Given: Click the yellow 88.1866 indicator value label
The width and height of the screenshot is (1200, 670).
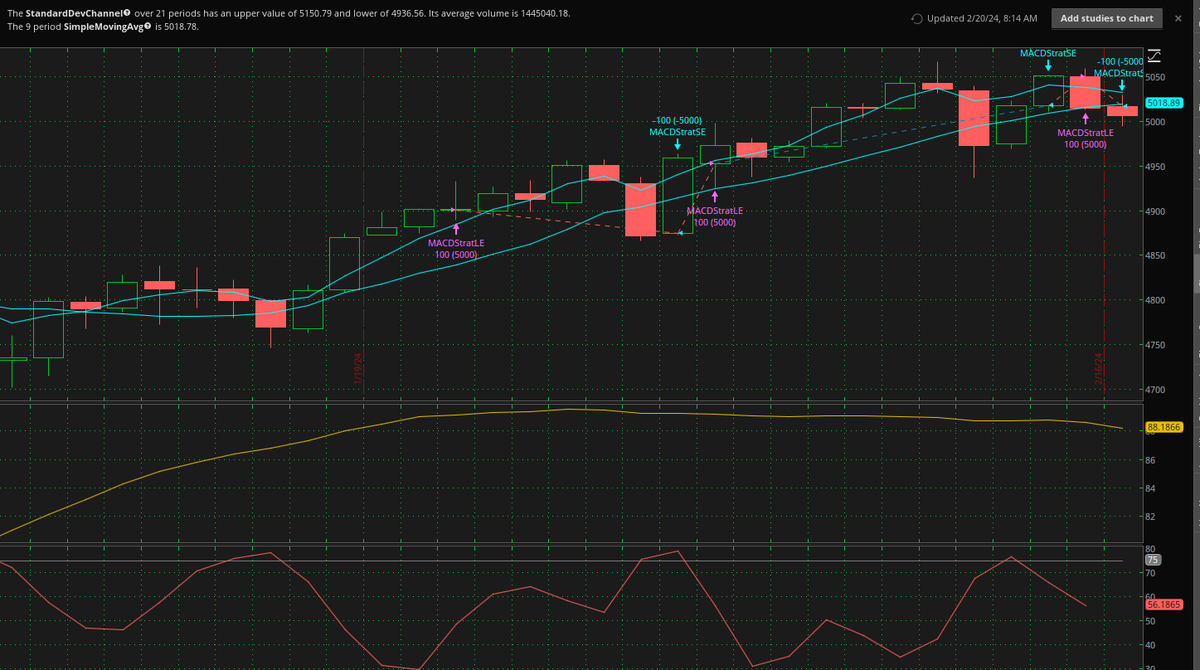Looking at the screenshot, I should click(1166, 427).
